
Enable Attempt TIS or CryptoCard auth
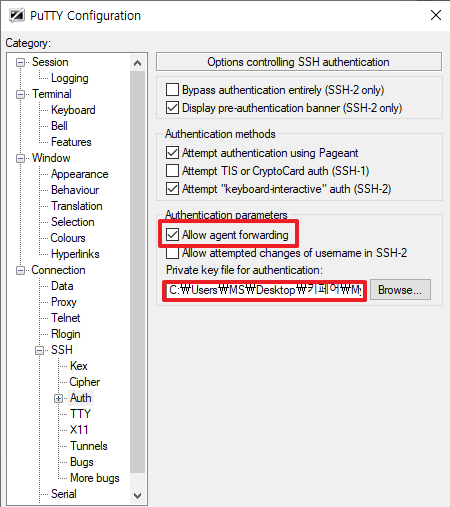pyautogui.click(x=172, y=171)
